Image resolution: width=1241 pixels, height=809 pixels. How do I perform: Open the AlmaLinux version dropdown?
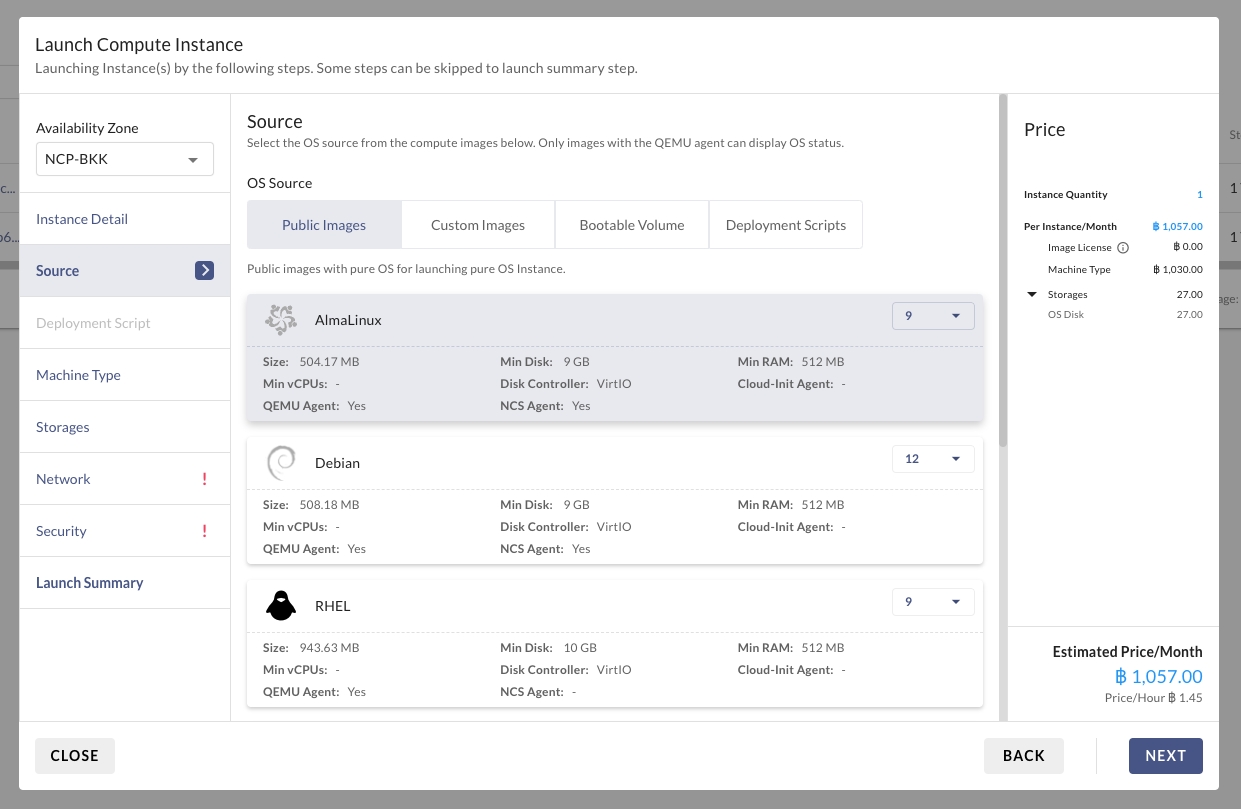point(932,316)
